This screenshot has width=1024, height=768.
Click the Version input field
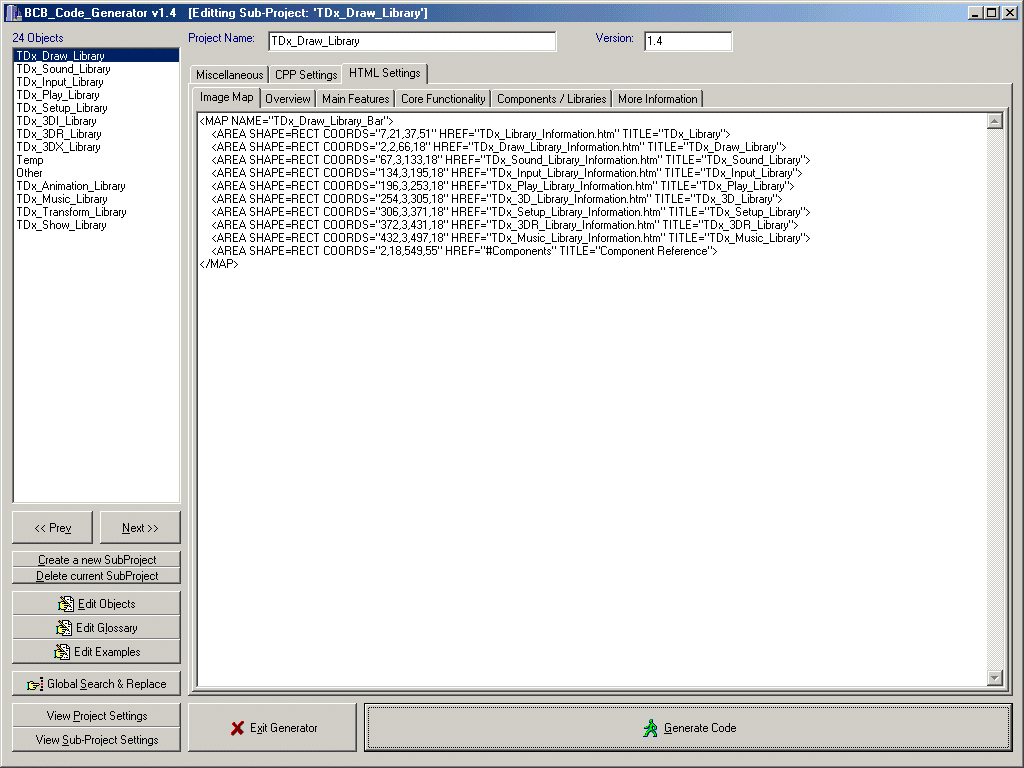click(x=688, y=41)
